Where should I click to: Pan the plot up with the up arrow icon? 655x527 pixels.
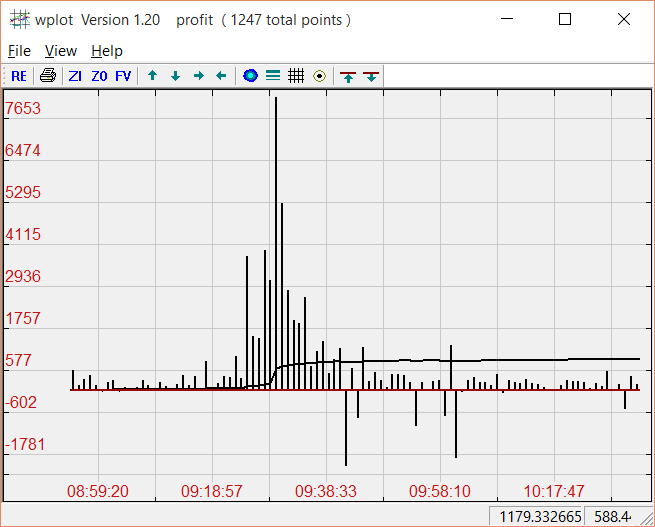tap(152, 76)
